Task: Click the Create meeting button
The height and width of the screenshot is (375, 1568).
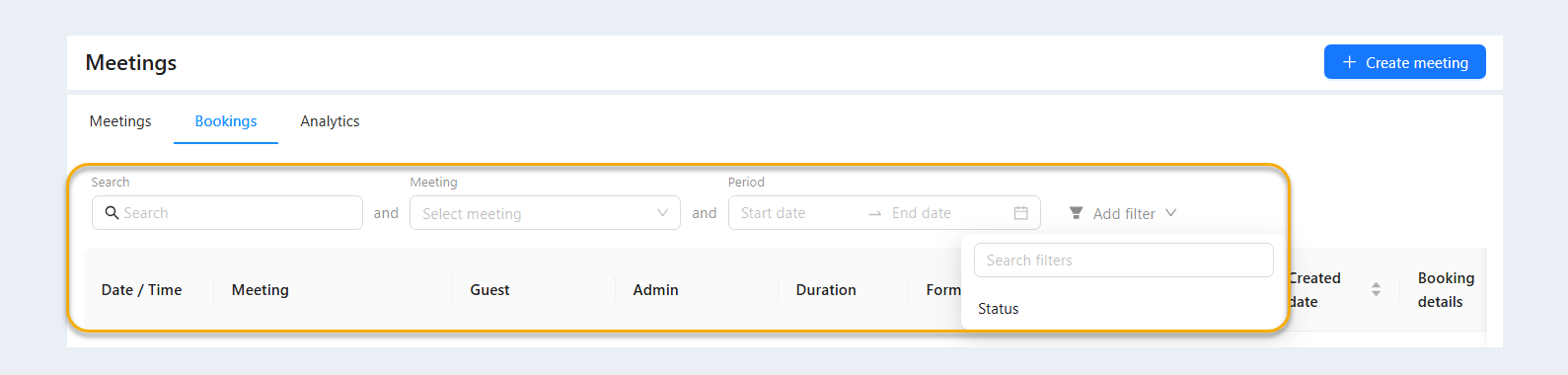Action: pos(1404,62)
